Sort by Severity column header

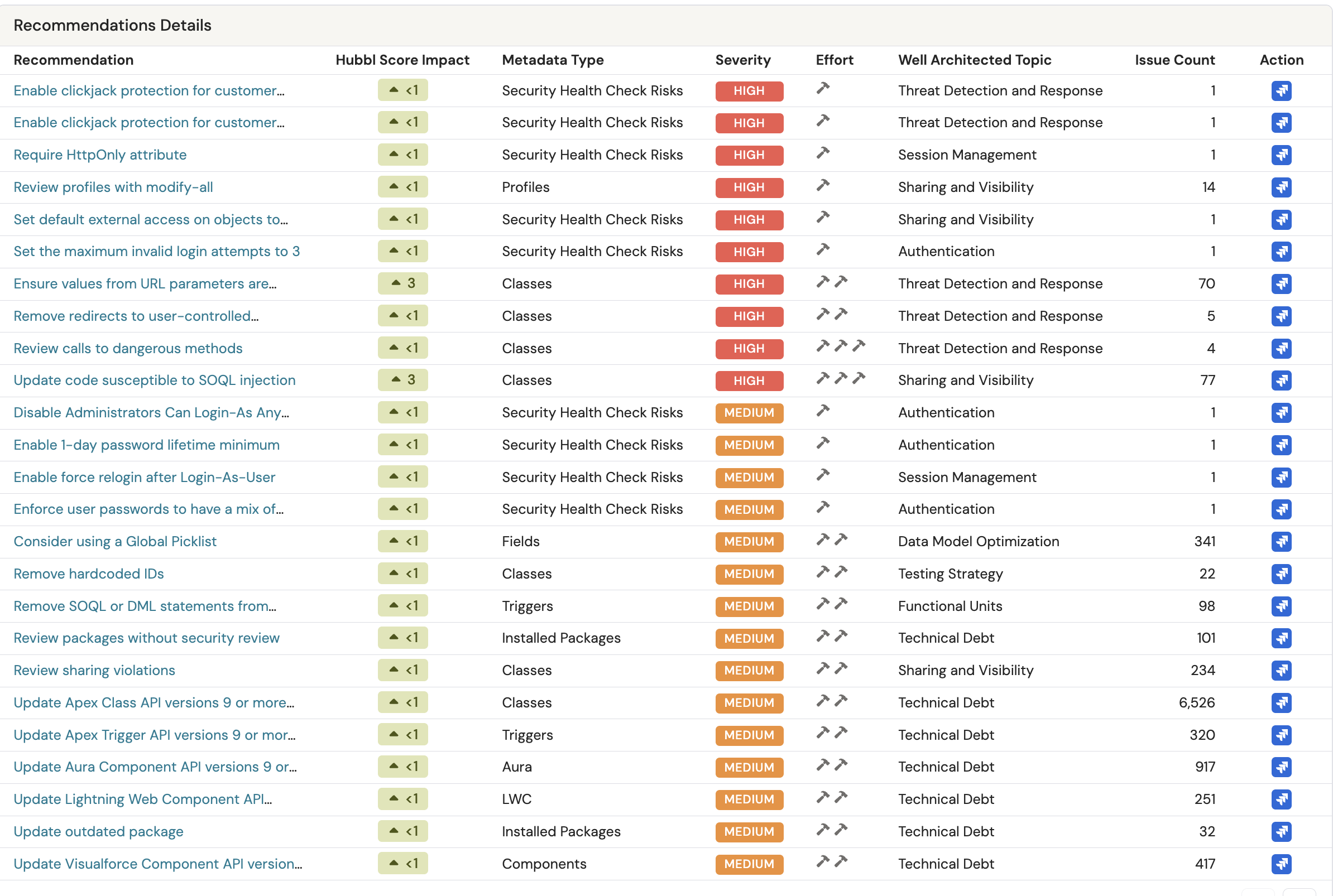click(x=742, y=60)
